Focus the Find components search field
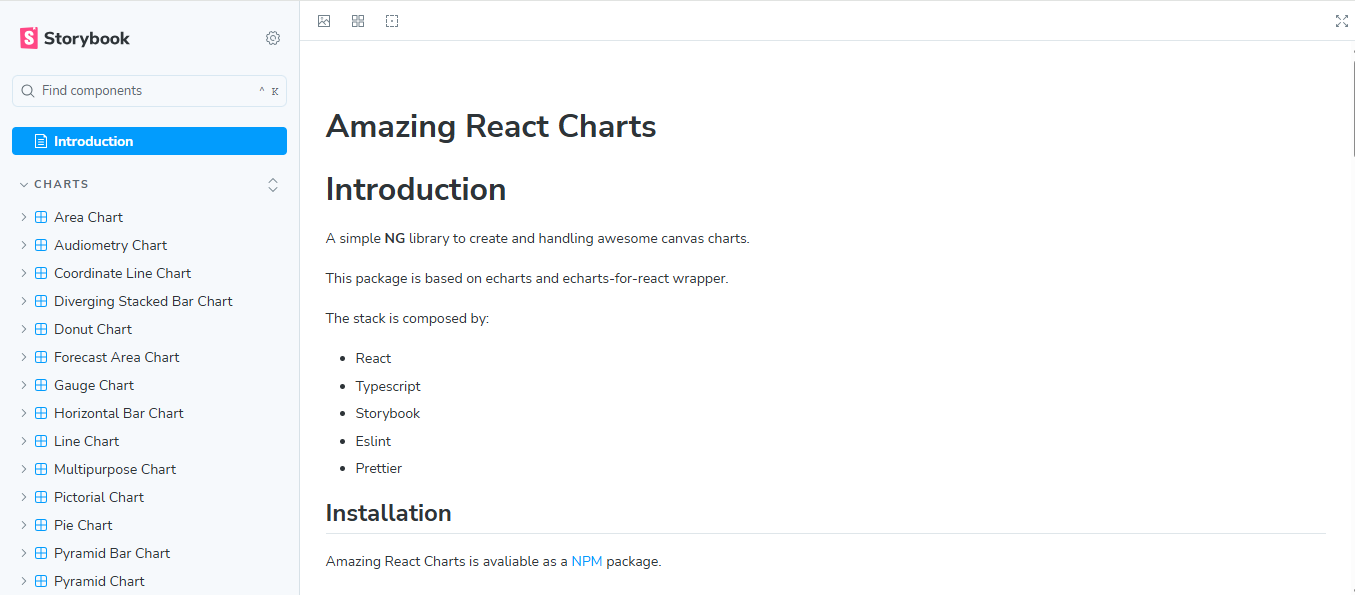Viewport: 1355px width, 595px height. click(x=149, y=91)
